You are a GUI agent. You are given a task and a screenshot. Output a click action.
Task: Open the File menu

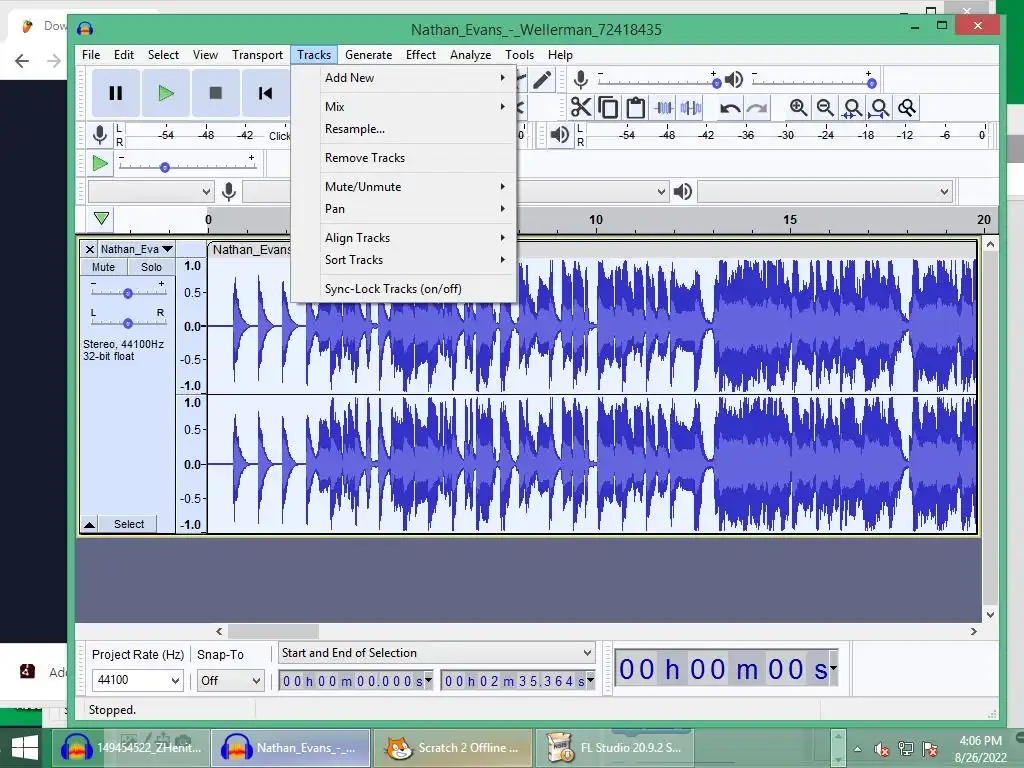tap(91, 55)
